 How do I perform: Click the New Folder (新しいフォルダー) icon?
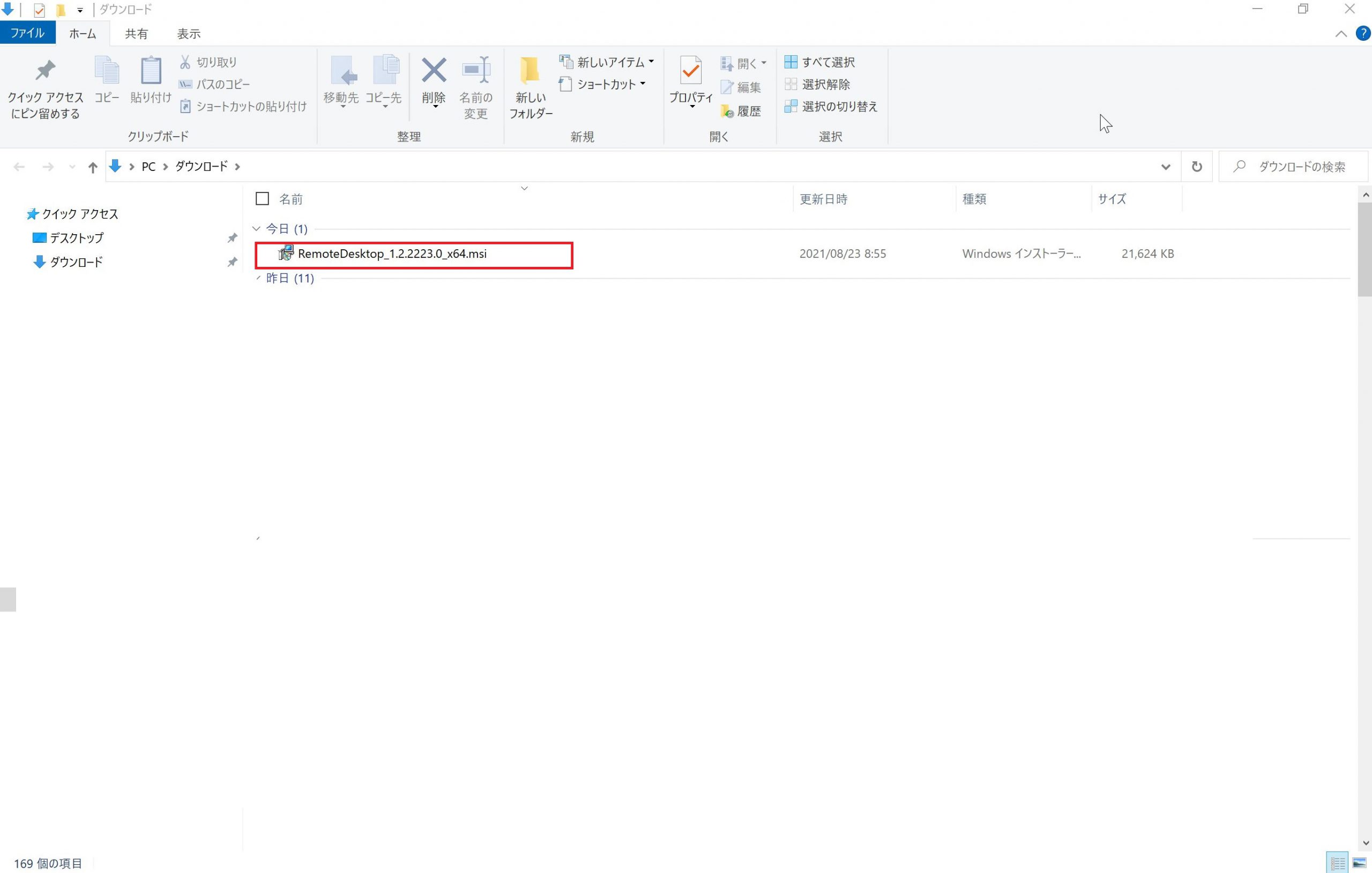[530, 71]
